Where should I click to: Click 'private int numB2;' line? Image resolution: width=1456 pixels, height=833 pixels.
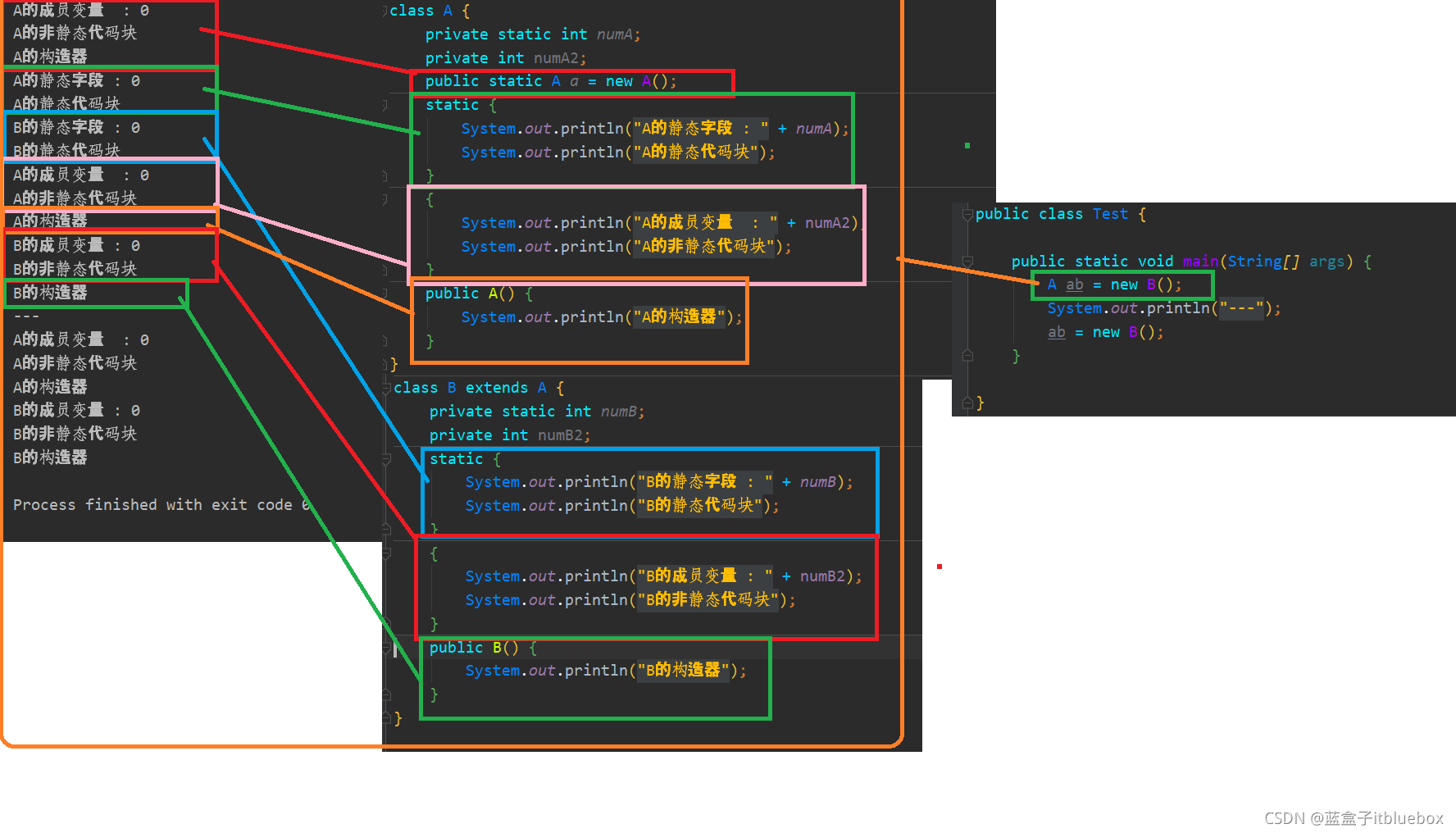510,435
